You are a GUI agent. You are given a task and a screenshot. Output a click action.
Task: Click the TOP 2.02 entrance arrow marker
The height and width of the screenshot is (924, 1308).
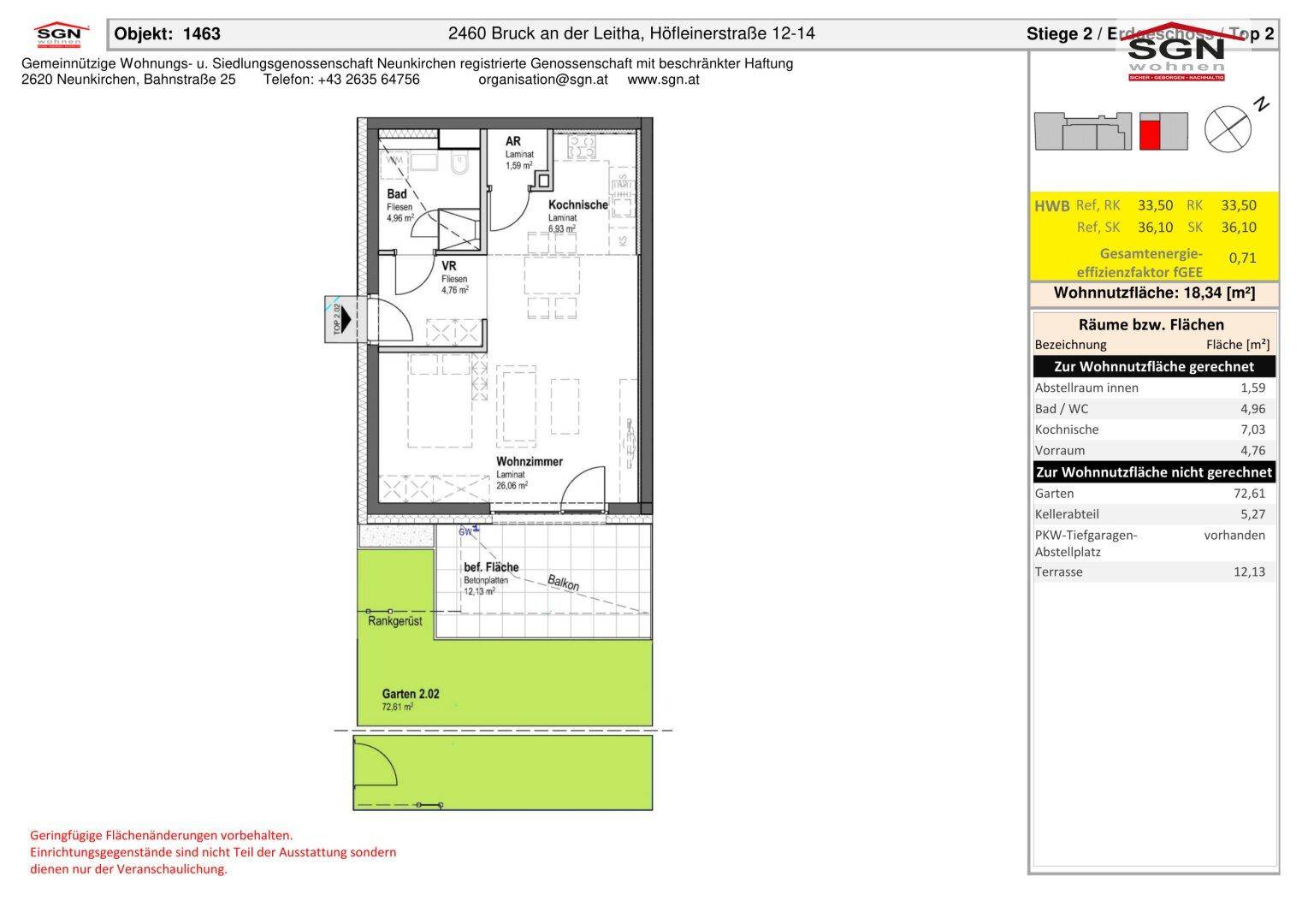coord(345,319)
